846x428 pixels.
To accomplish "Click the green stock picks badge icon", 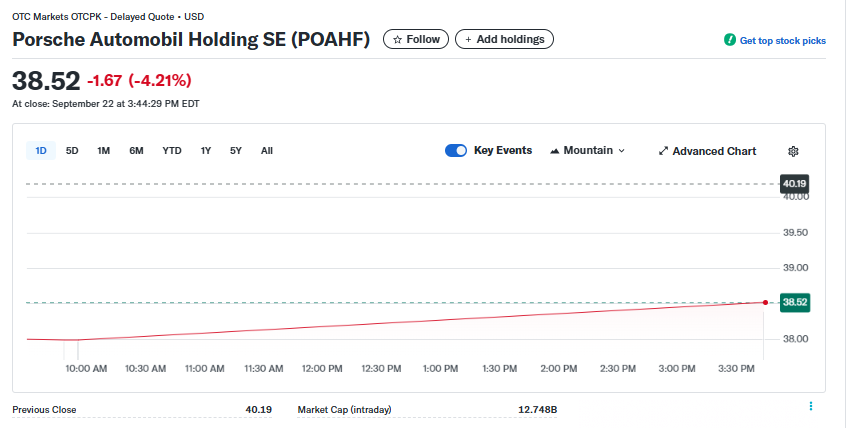I will [x=729, y=40].
